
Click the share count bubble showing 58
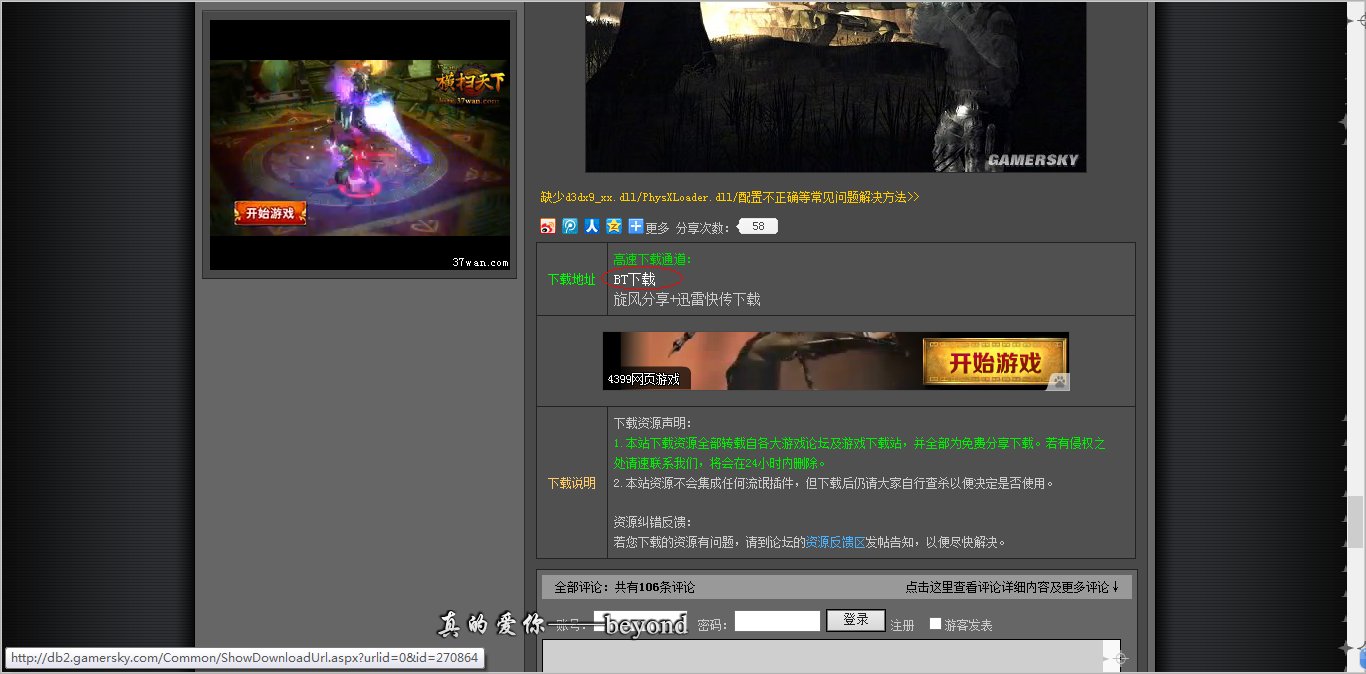click(757, 227)
